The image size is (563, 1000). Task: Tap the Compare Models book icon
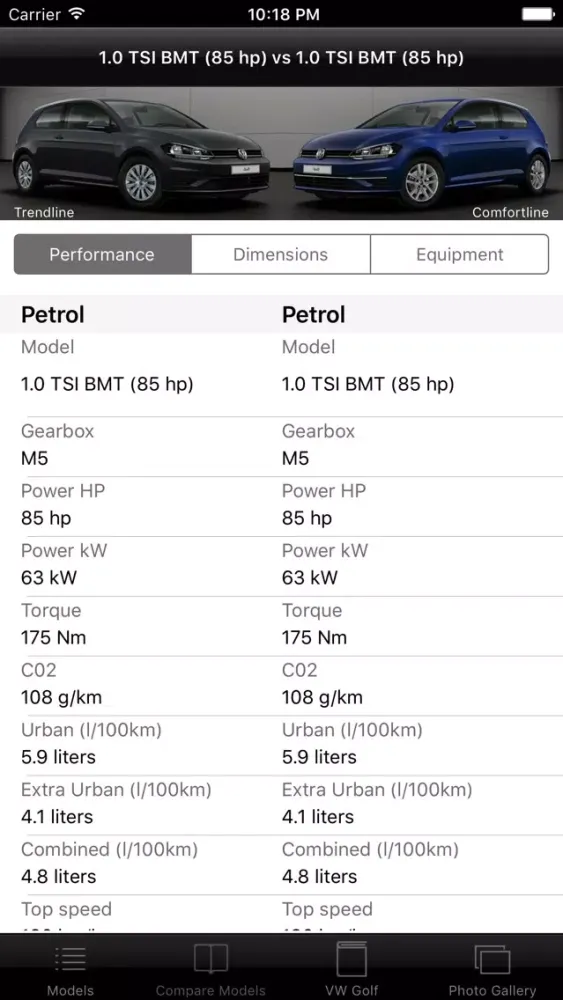(x=210, y=959)
